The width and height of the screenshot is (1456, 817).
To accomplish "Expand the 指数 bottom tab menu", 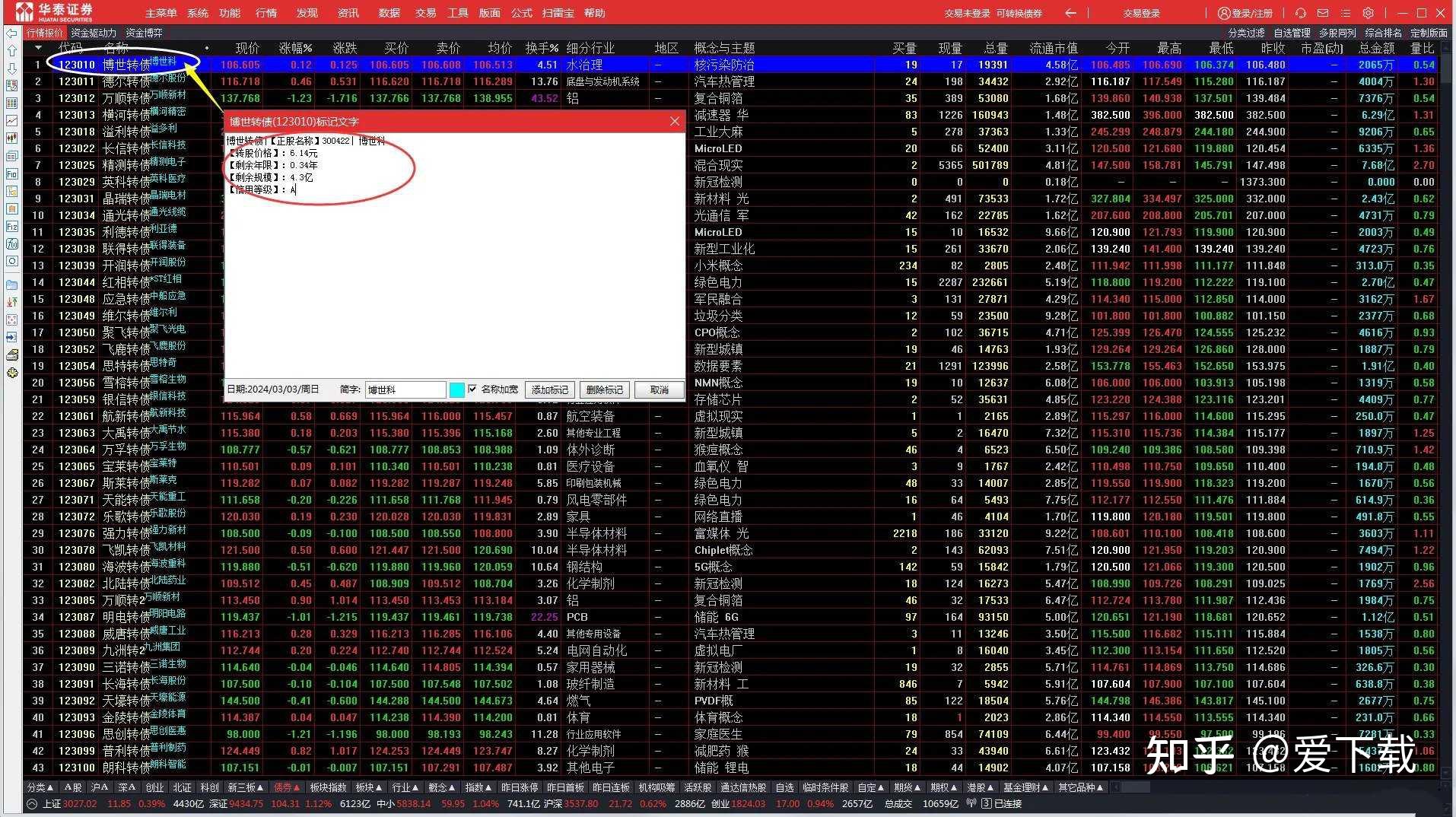I will coord(478,787).
